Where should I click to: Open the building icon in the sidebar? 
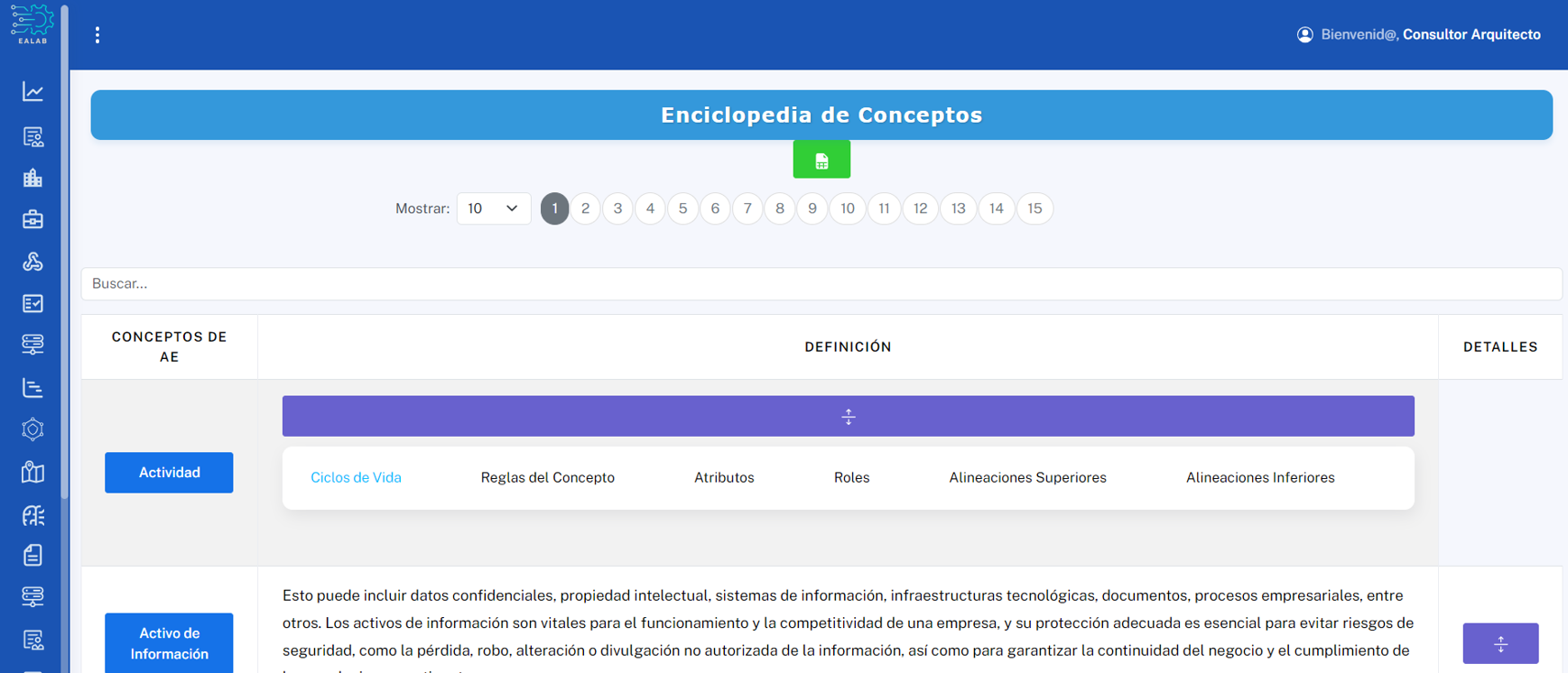32,178
